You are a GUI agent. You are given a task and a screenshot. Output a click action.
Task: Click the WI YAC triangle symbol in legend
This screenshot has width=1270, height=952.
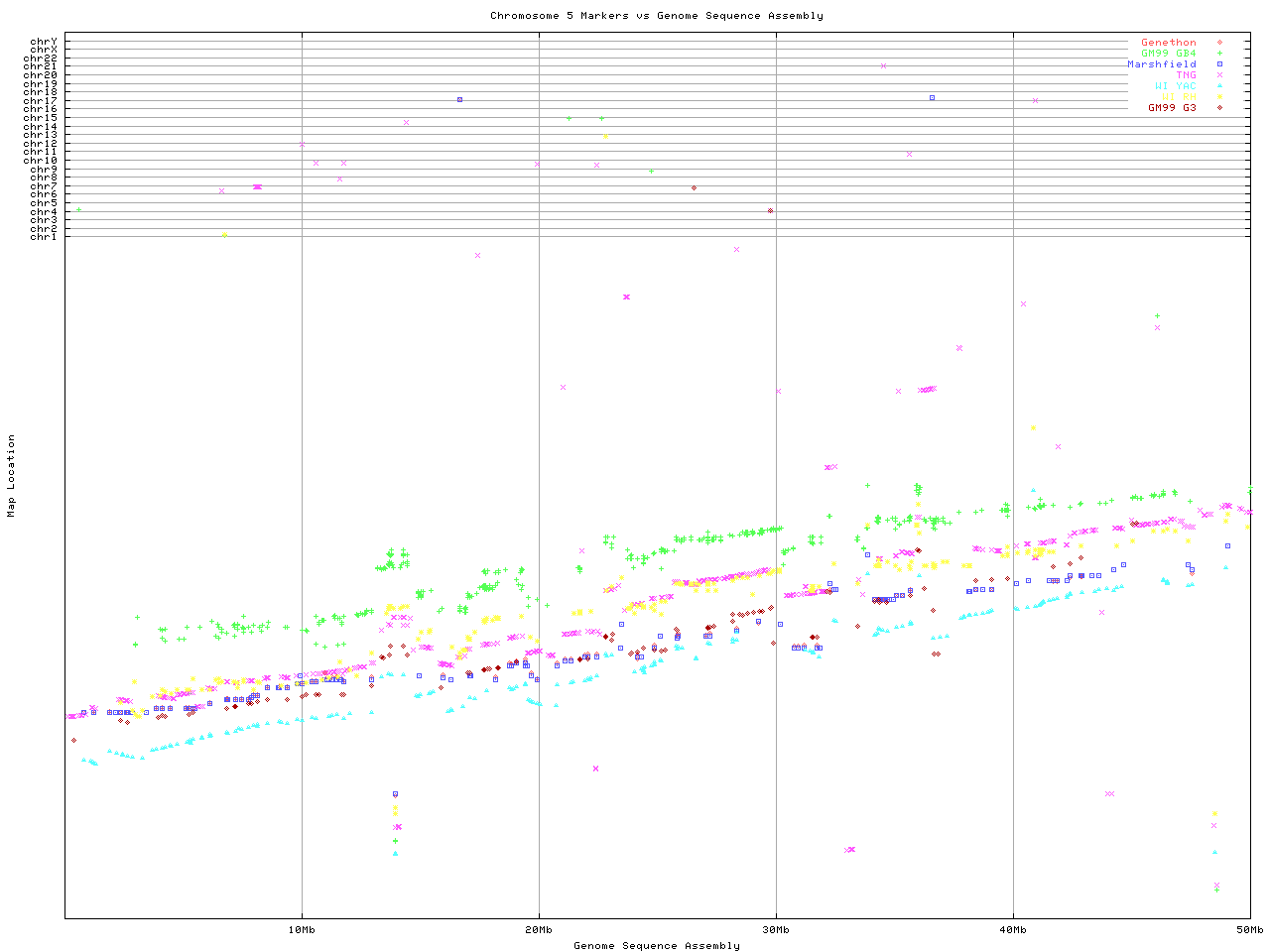[x=1219, y=86]
